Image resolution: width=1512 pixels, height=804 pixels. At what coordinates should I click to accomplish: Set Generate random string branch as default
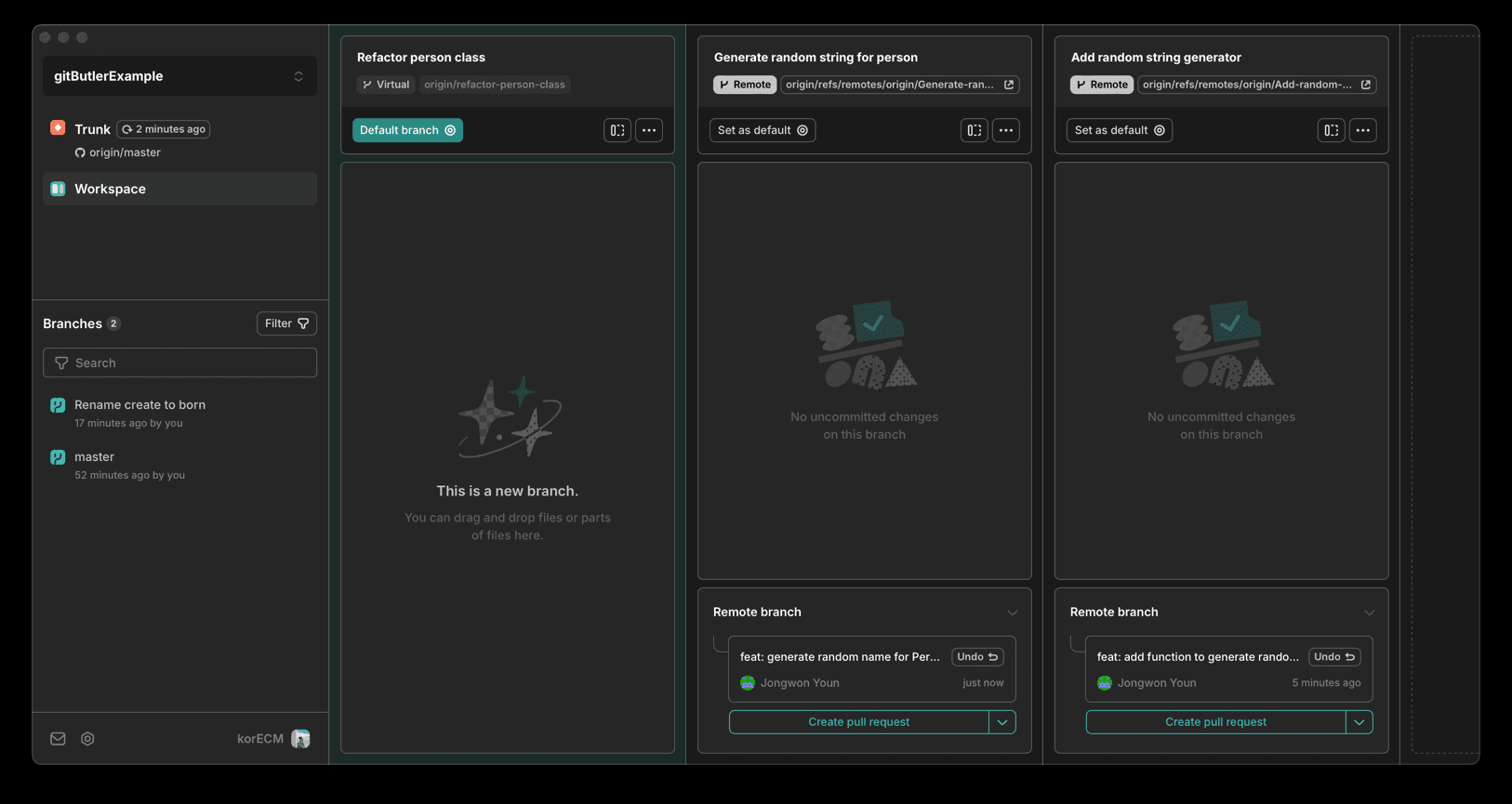click(x=763, y=130)
